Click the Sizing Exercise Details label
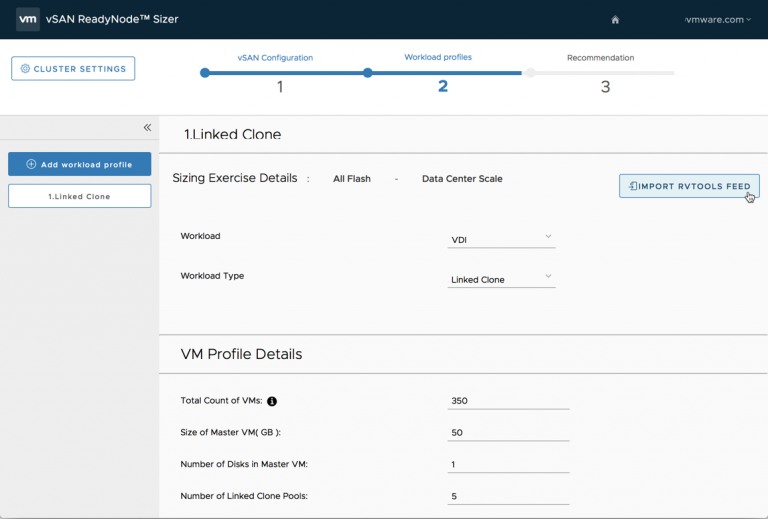 [x=235, y=178]
